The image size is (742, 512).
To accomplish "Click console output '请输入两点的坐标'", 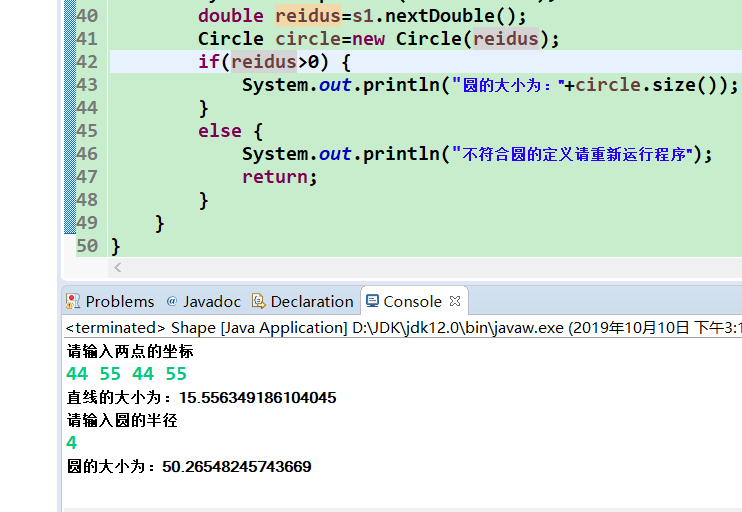I will 130,351.
